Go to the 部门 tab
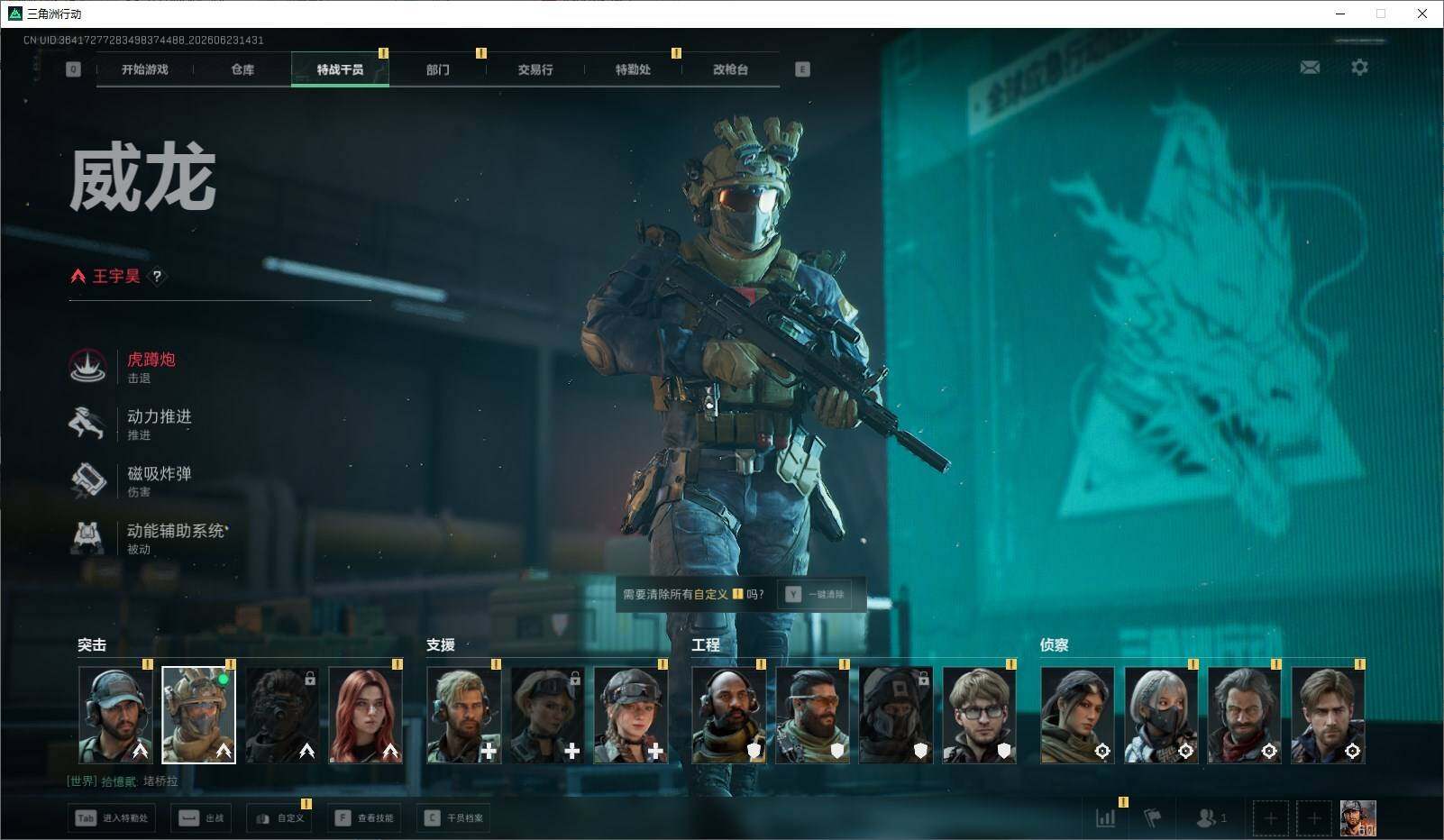This screenshot has height=840, width=1444. (x=438, y=69)
